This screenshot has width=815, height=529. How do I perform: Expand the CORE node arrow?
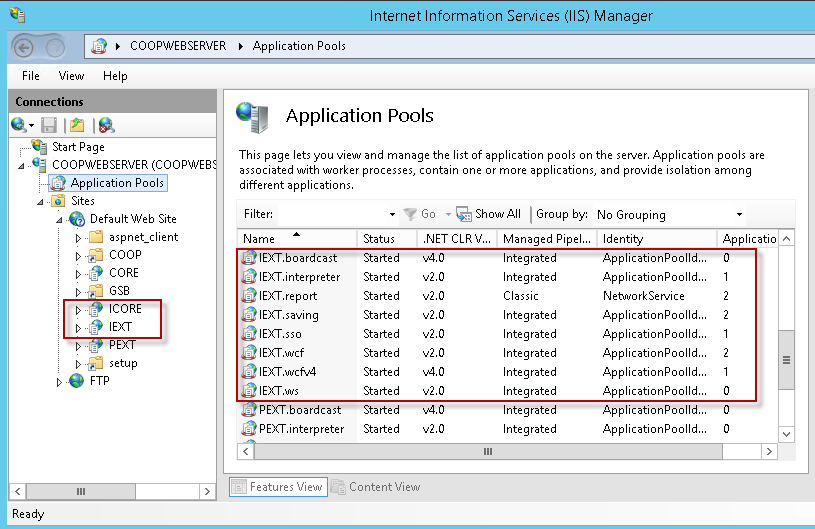[x=78, y=274]
